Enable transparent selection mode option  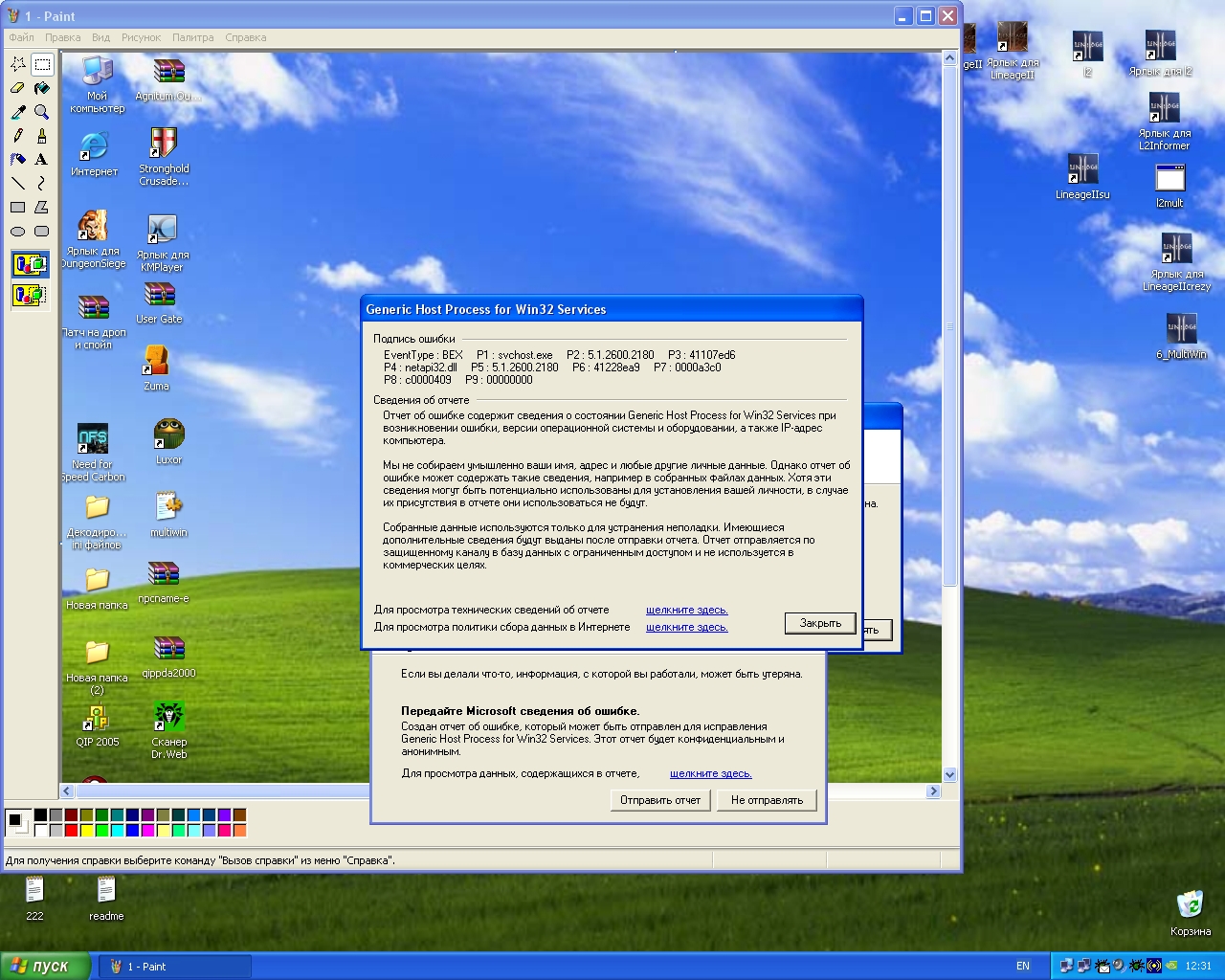click(30, 295)
